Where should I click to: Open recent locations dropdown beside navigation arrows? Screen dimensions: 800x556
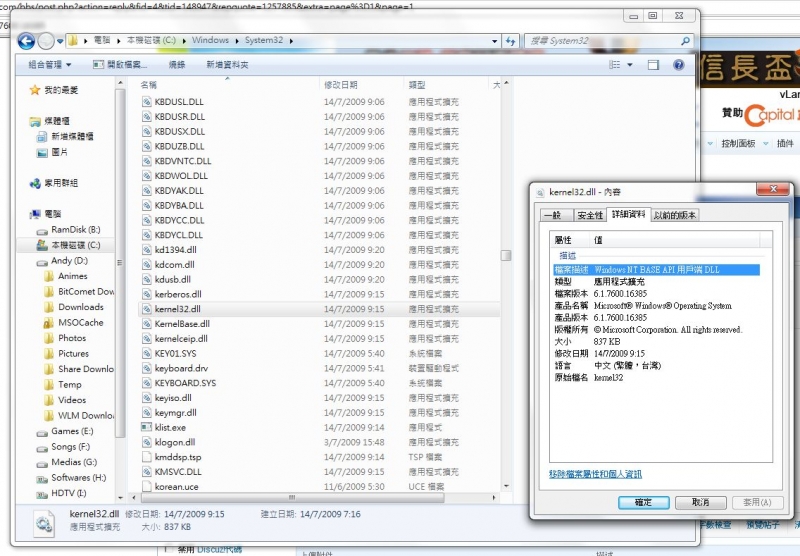[x=60, y=41]
